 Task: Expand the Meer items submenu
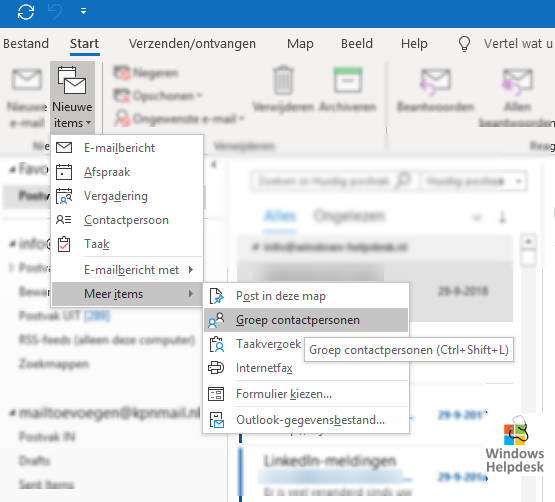[127, 294]
